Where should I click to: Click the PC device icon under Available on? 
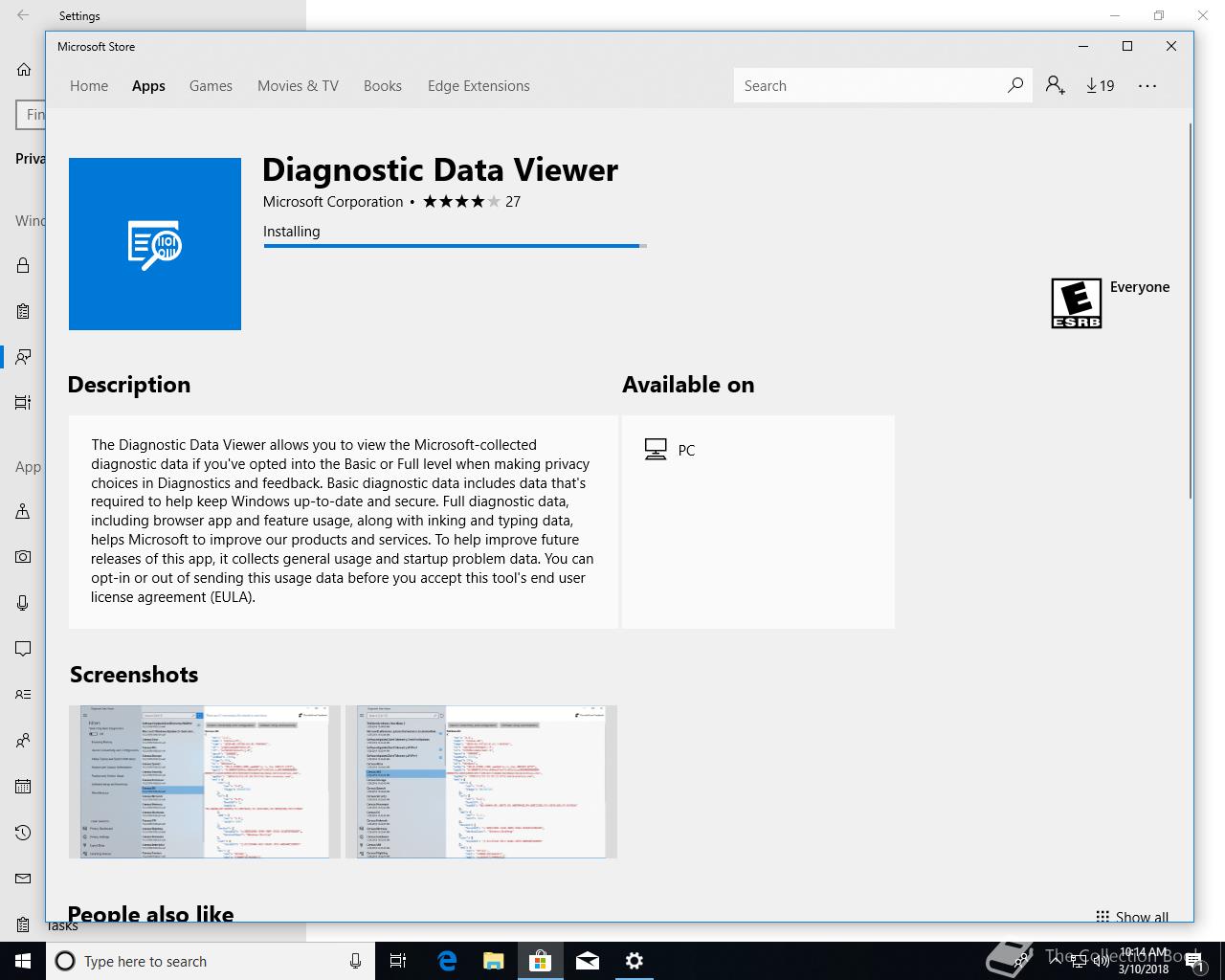pyautogui.click(x=656, y=450)
